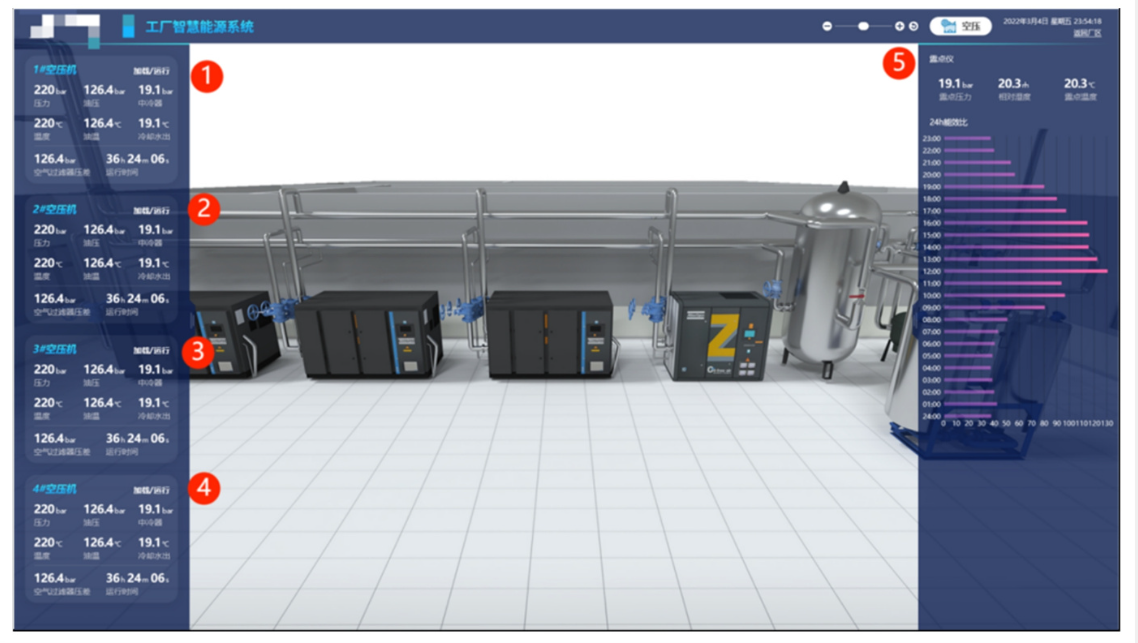The image size is (1138, 643).
Task: Click the 露点仪 panel heading
Action: [941, 59]
